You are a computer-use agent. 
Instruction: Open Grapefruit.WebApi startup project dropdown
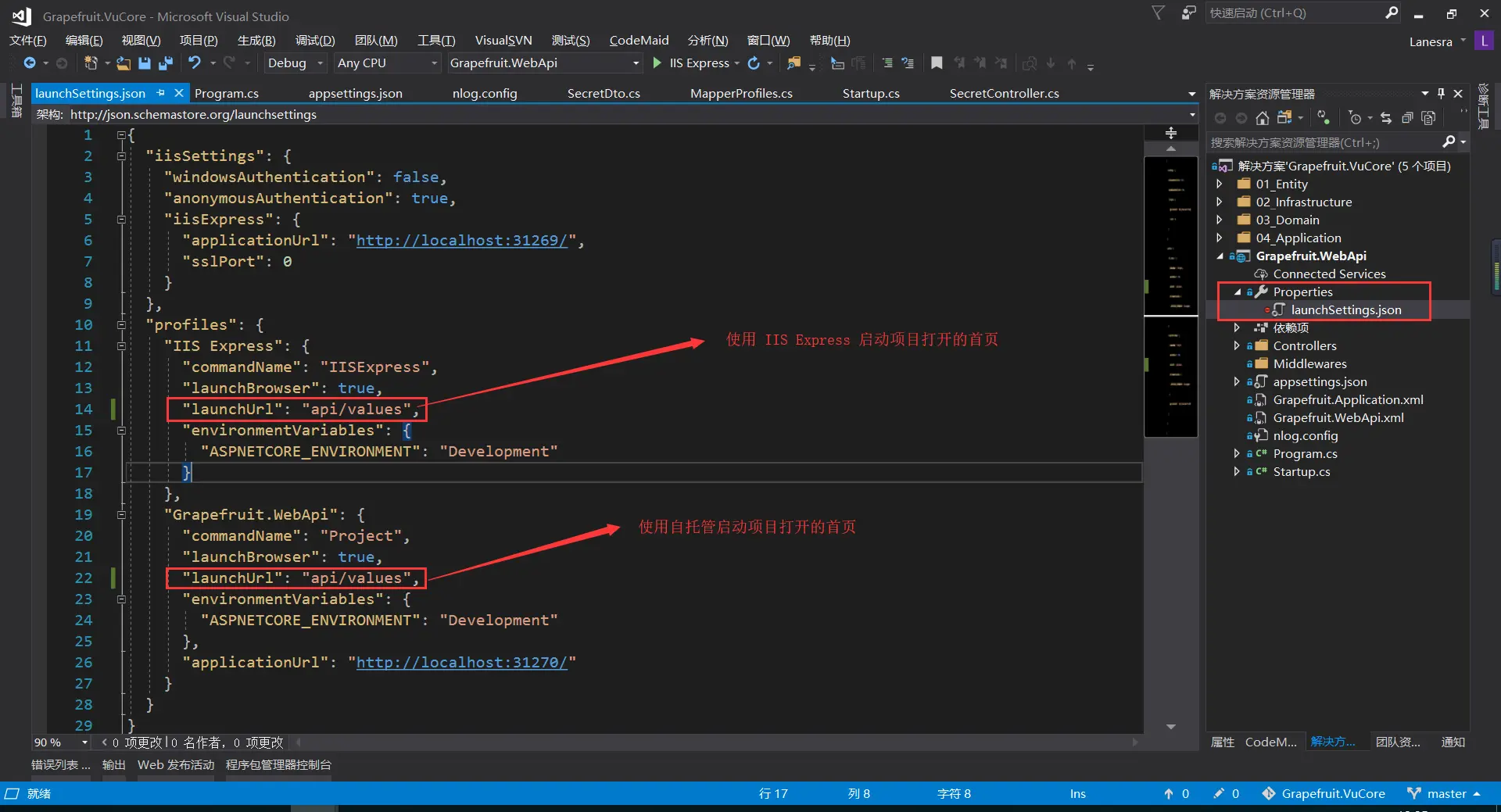544,63
